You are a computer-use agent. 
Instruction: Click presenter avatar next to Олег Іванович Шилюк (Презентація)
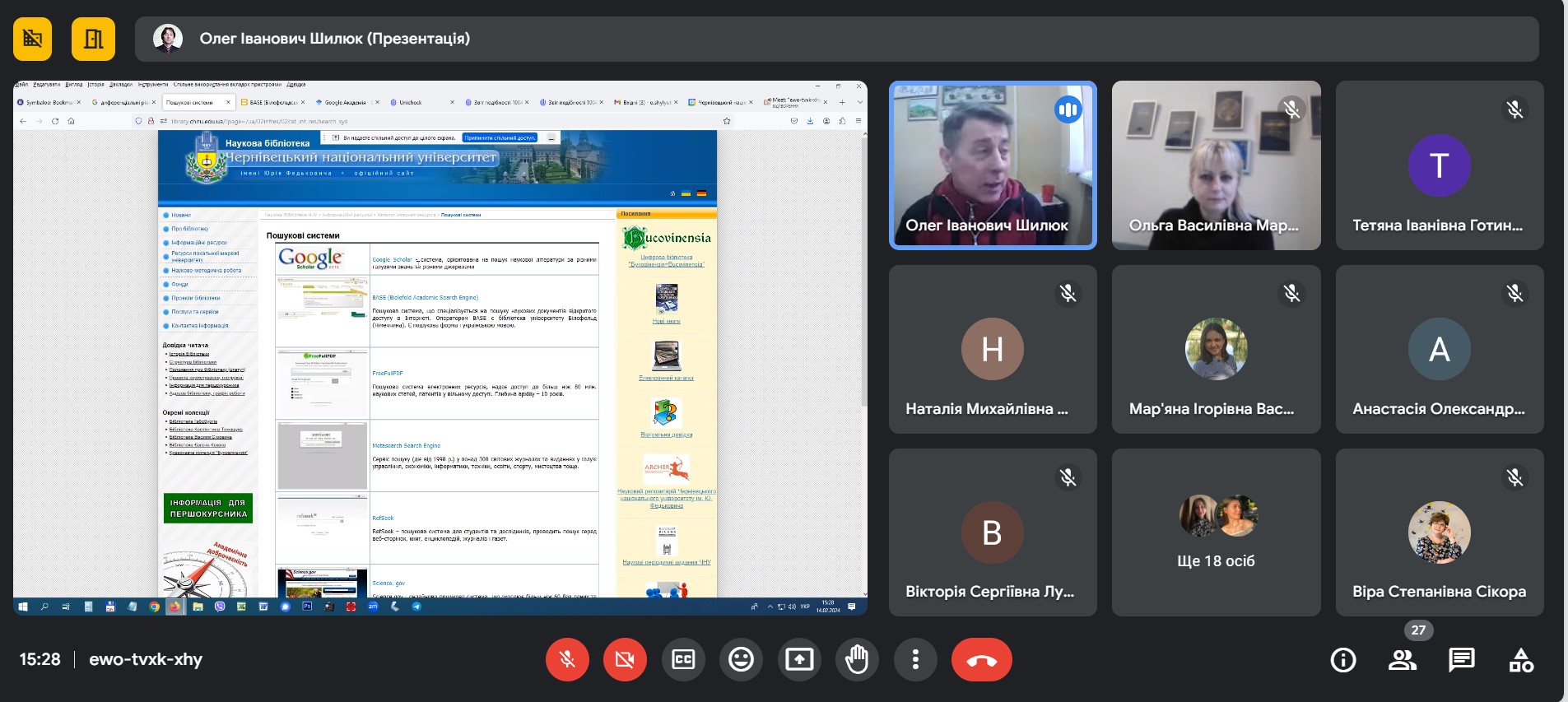pos(168,39)
